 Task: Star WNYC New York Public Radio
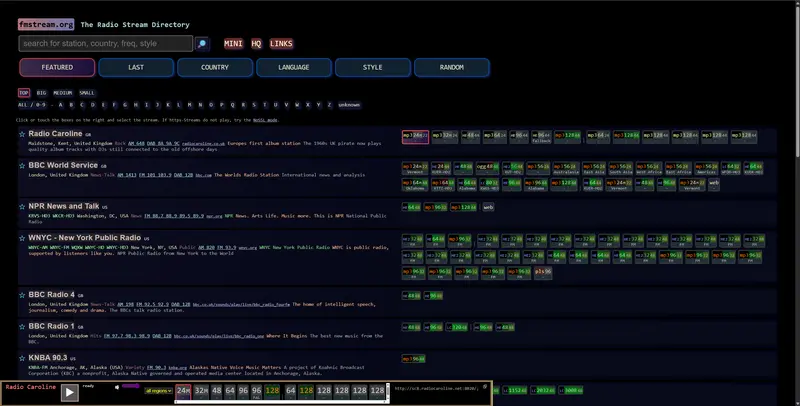(22, 238)
